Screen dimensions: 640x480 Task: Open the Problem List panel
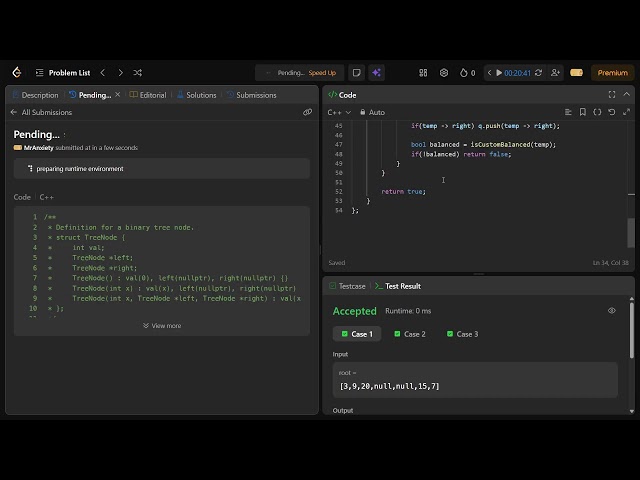tap(63, 73)
